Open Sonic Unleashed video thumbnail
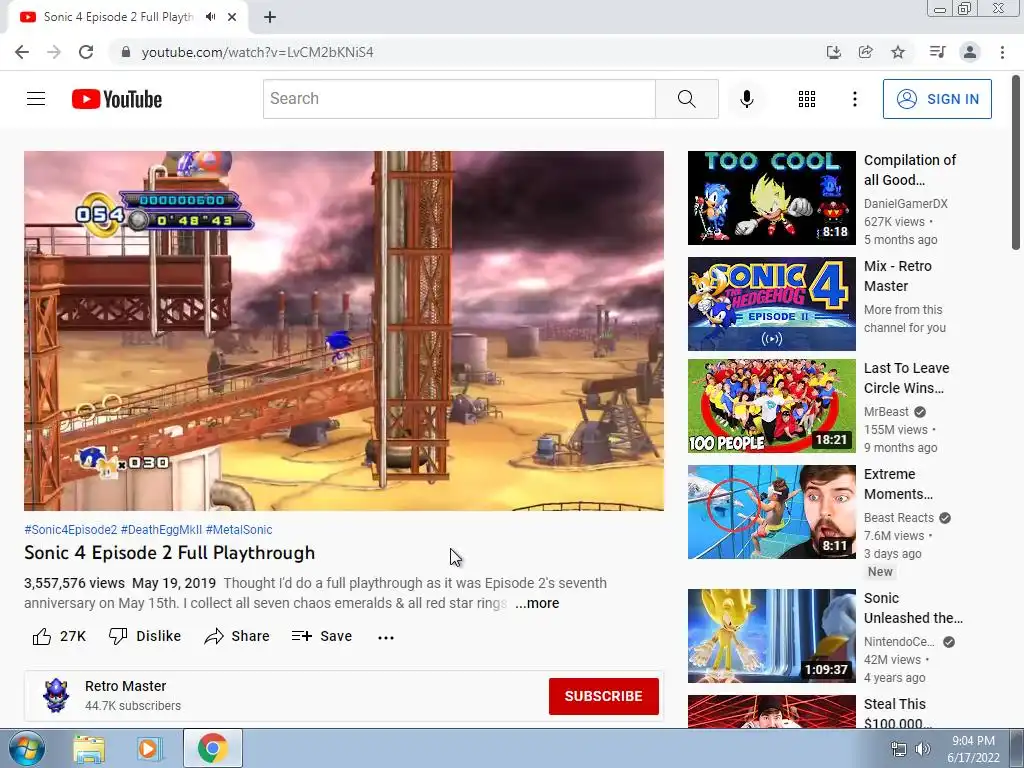Viewport: 1024px width, 768px height. coord(771,636)
